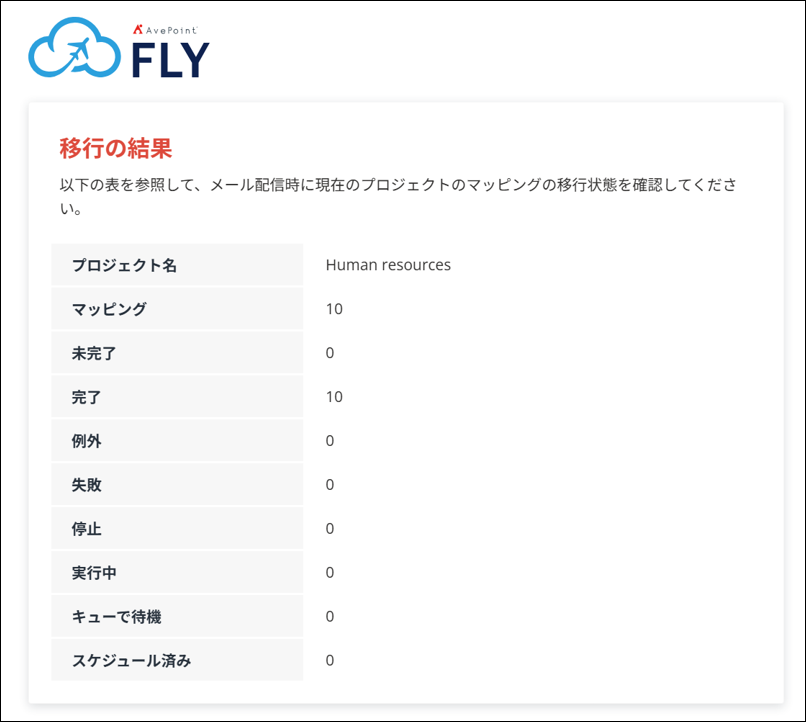
Task: Select the Human resources project name
Action: point(388,265)
